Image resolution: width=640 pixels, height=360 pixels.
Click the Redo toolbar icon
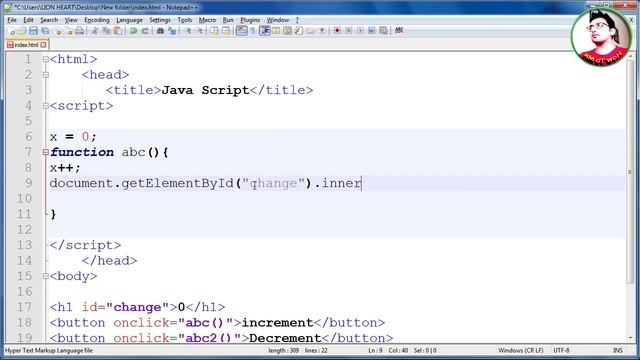coord(144,31)
